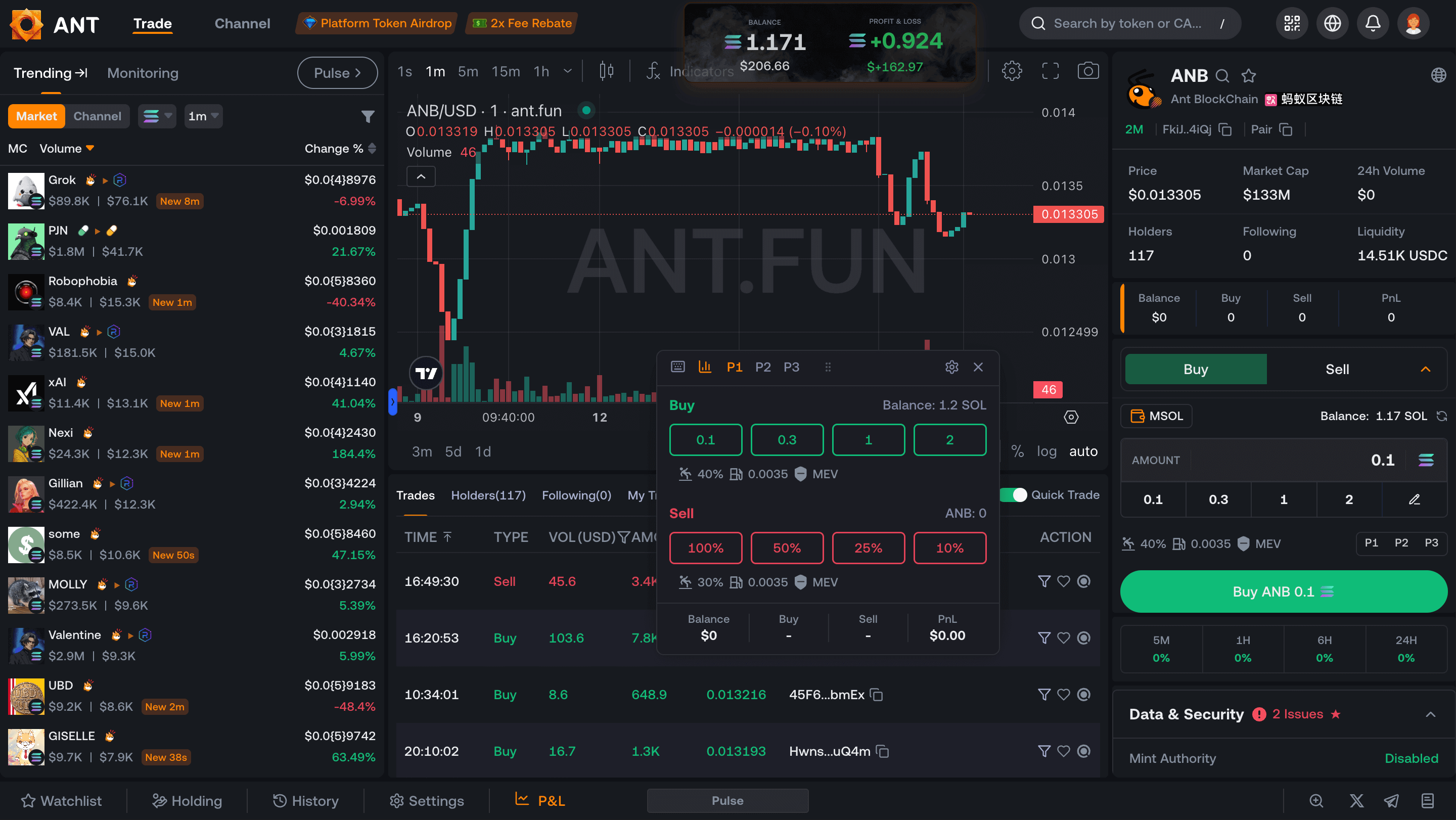Image resolution: width=1456 pixels, height=820 pixels.
Task: Toggle the chart auto scale
Action: [1083, 451]
